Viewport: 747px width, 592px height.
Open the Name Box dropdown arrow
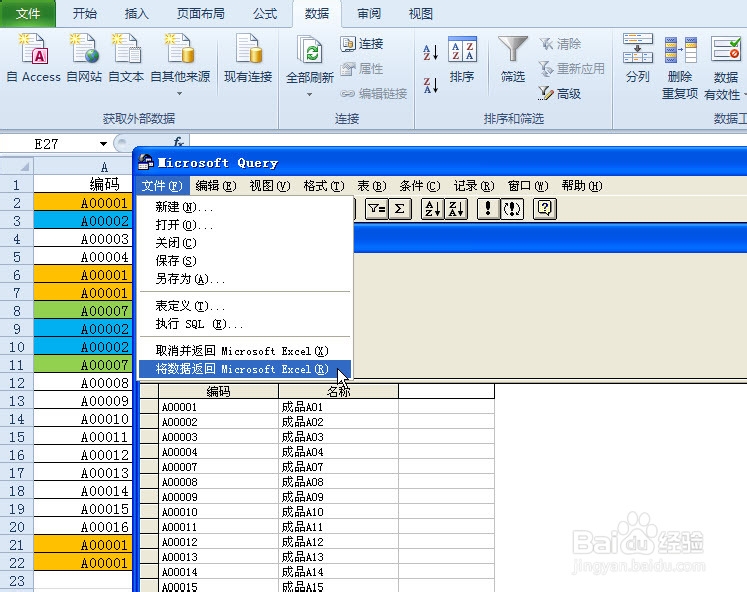pyautogui.click(x=103, y=144)
